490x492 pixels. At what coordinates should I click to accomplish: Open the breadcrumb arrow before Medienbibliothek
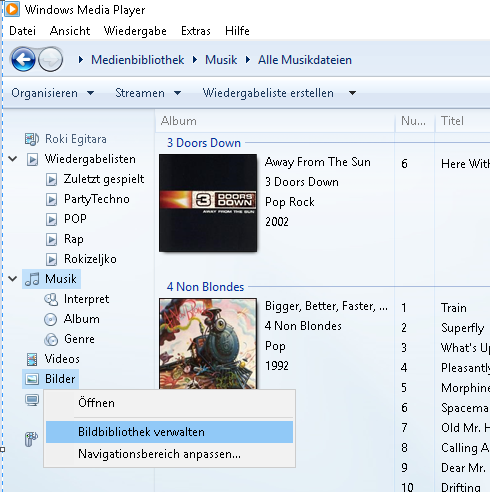[x=81, y=60]
